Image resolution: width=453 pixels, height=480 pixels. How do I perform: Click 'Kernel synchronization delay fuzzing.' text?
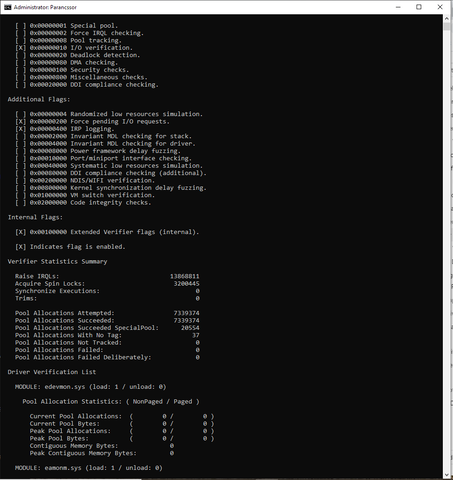138,188
